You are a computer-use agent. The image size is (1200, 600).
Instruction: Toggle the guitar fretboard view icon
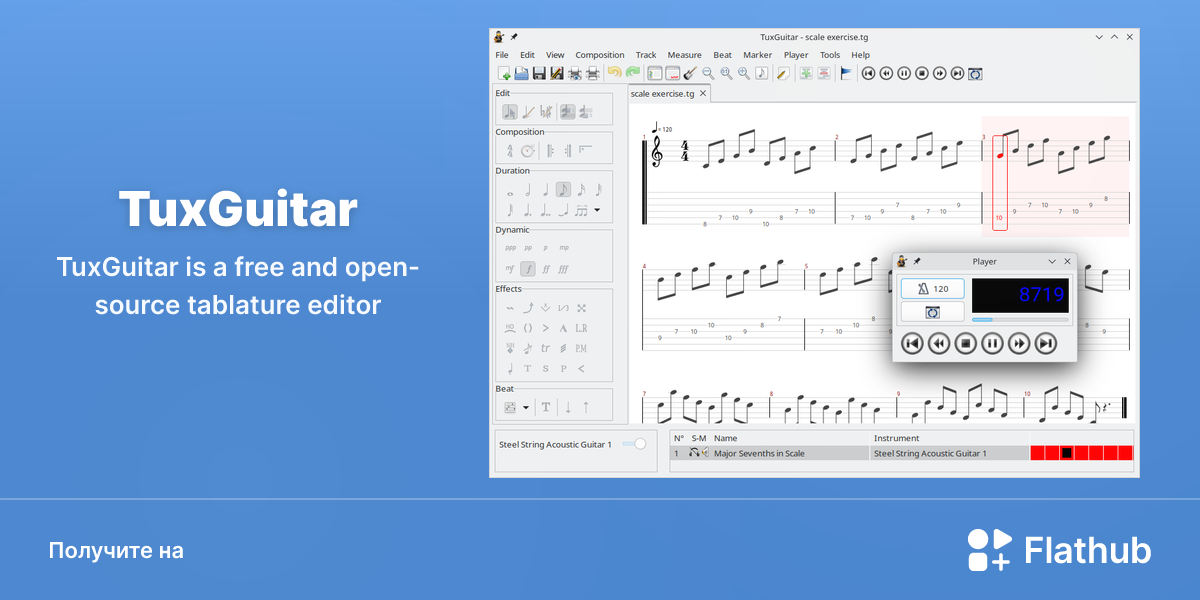pyautogui.click(x=690, y=73)
